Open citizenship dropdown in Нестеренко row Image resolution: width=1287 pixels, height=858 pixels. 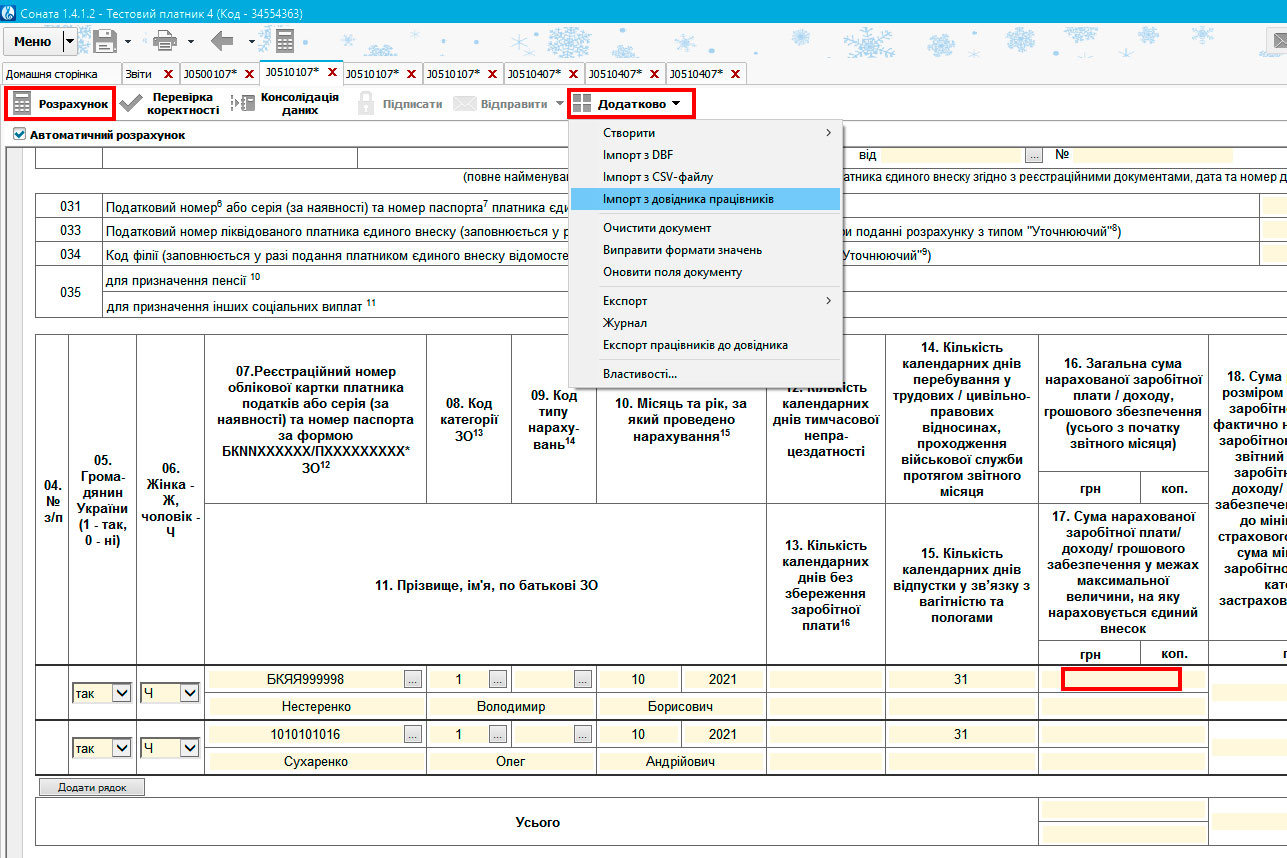[x=121, y=692]
